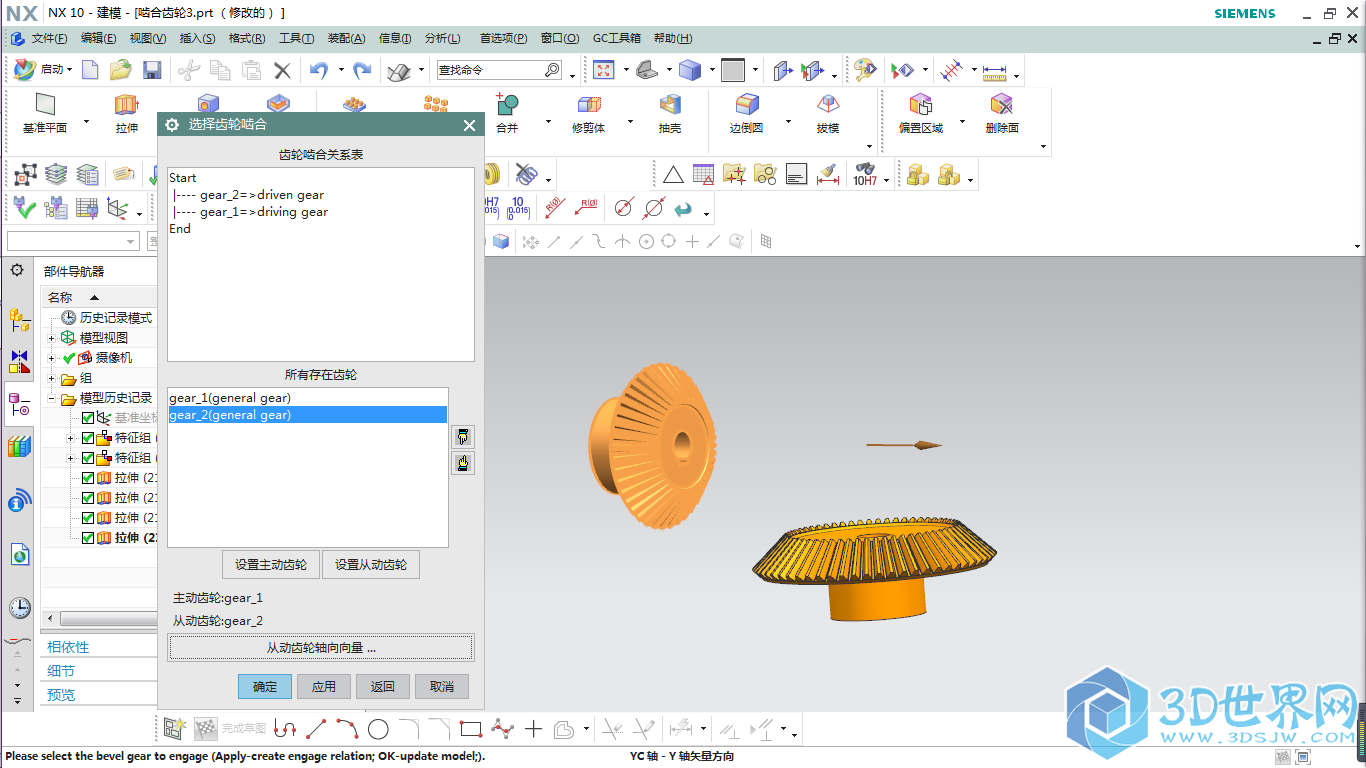Screen dimensions: 1366x768
Task: Select the 合并 unite tool
Action: 507,114
